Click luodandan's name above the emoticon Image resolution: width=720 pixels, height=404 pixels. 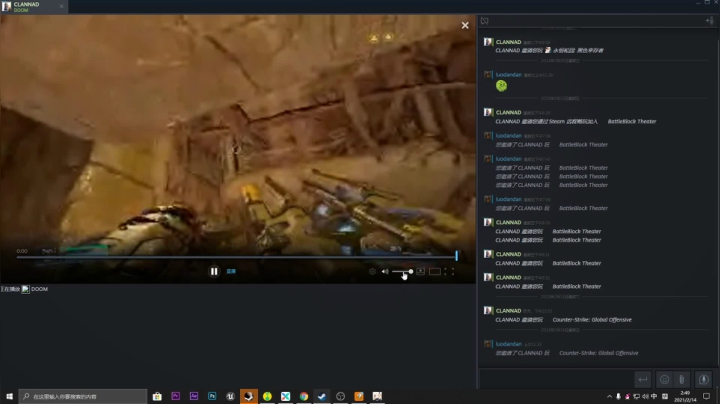click(508, 74)
